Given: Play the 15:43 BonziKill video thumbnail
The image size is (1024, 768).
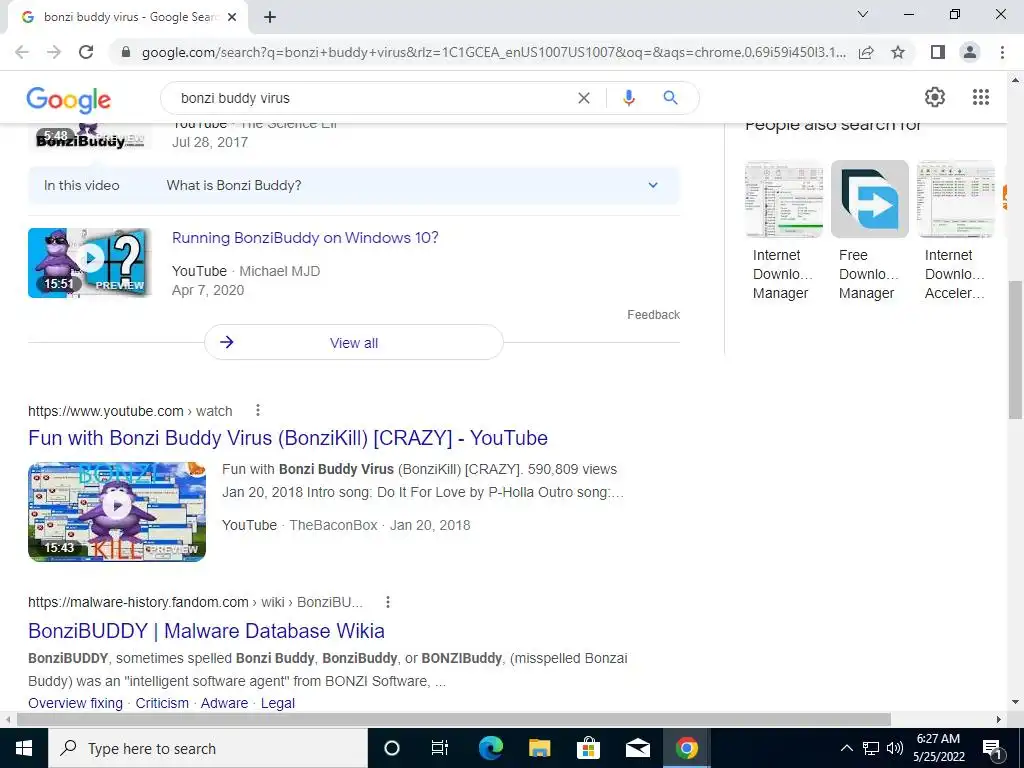Looking at the screenshot, I should pyautogui.click(x=117, y=512).
